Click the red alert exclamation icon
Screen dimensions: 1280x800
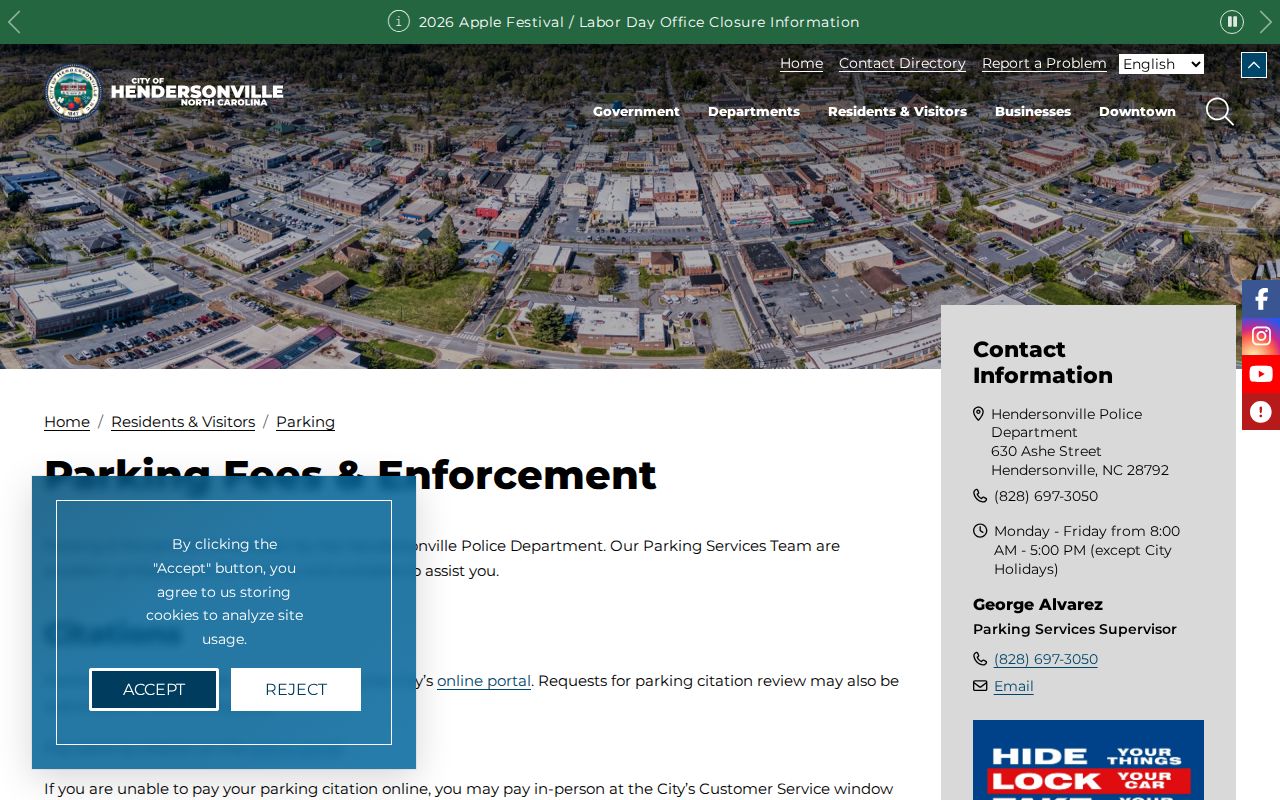click(x=1261, y=412)
